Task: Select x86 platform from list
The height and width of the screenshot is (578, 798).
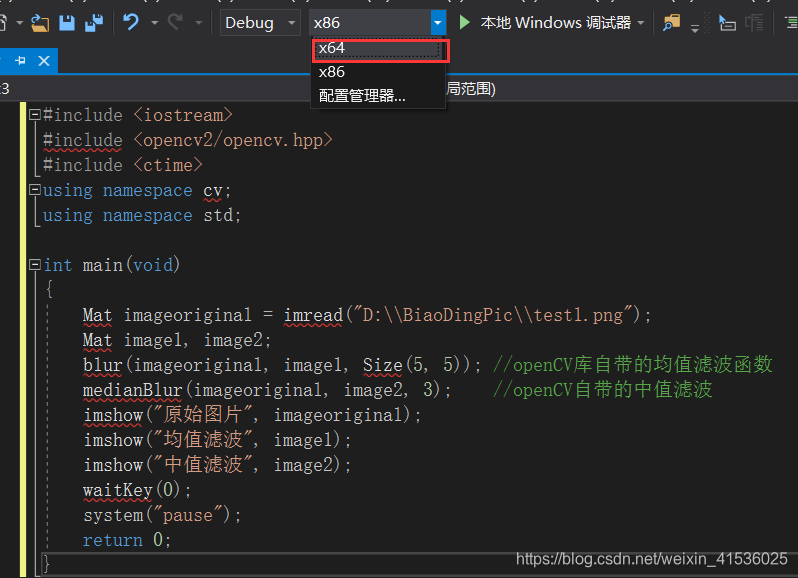Action: 378,72
